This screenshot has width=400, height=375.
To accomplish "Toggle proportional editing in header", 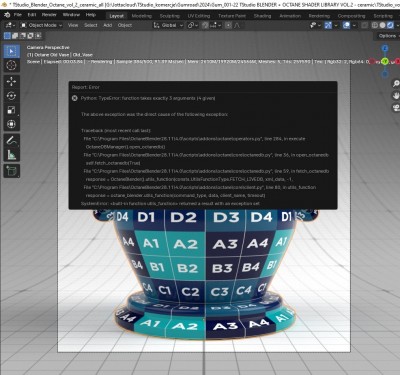I will click(x=228, y=25).
